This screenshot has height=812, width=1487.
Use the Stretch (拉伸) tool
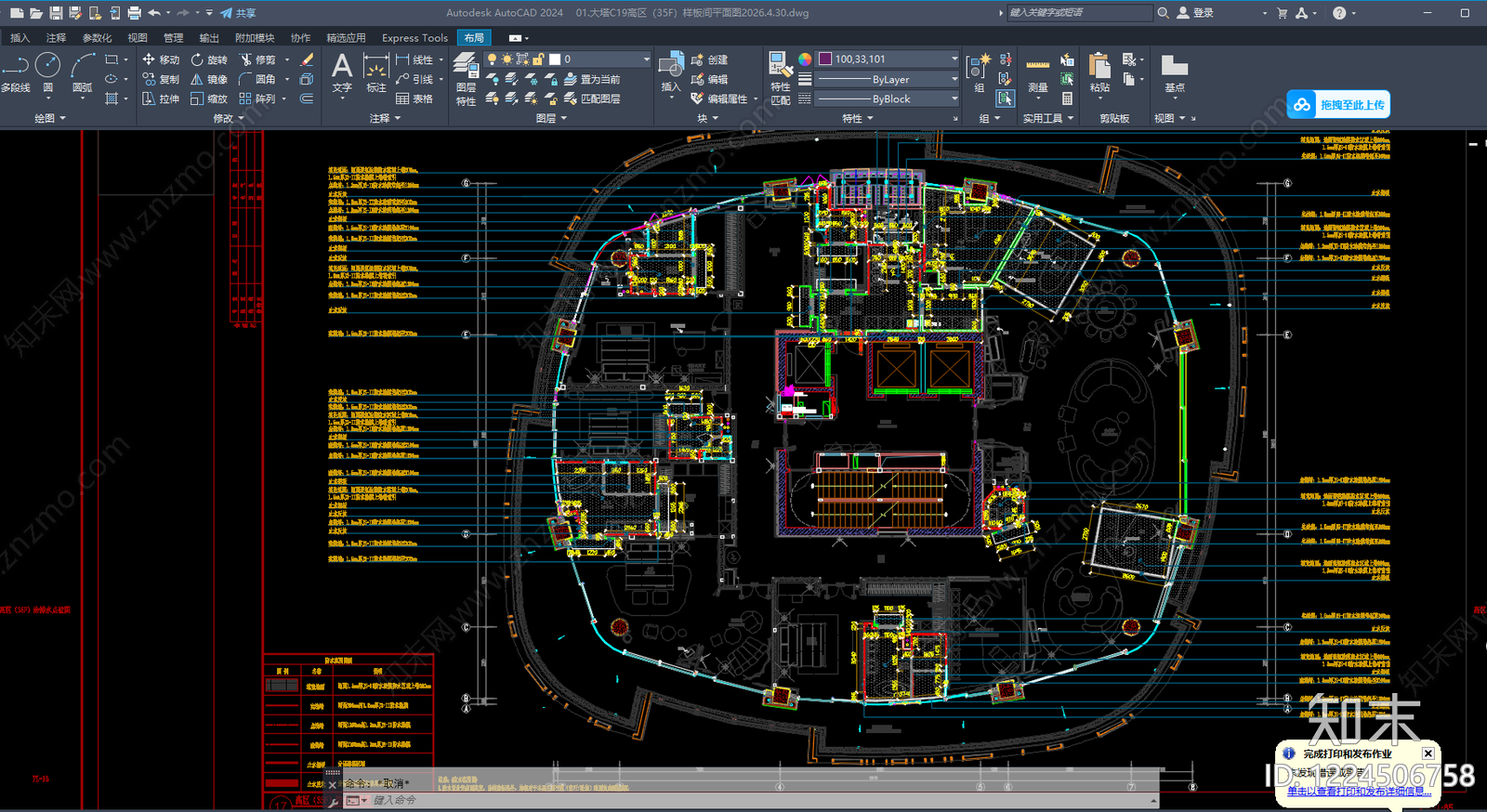coord(161,98)
